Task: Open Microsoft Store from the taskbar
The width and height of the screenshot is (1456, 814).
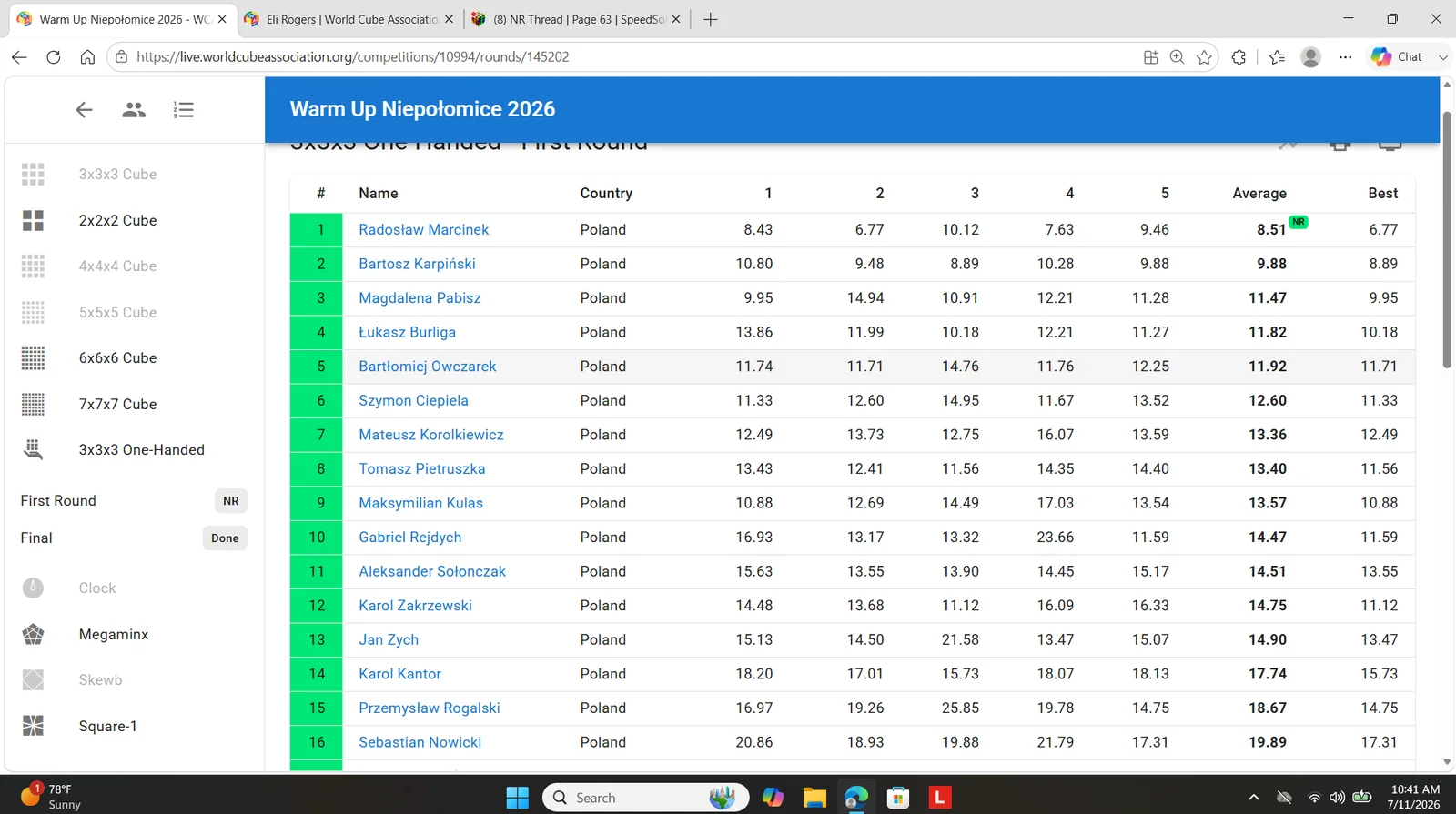Action: tap(898, 798)
